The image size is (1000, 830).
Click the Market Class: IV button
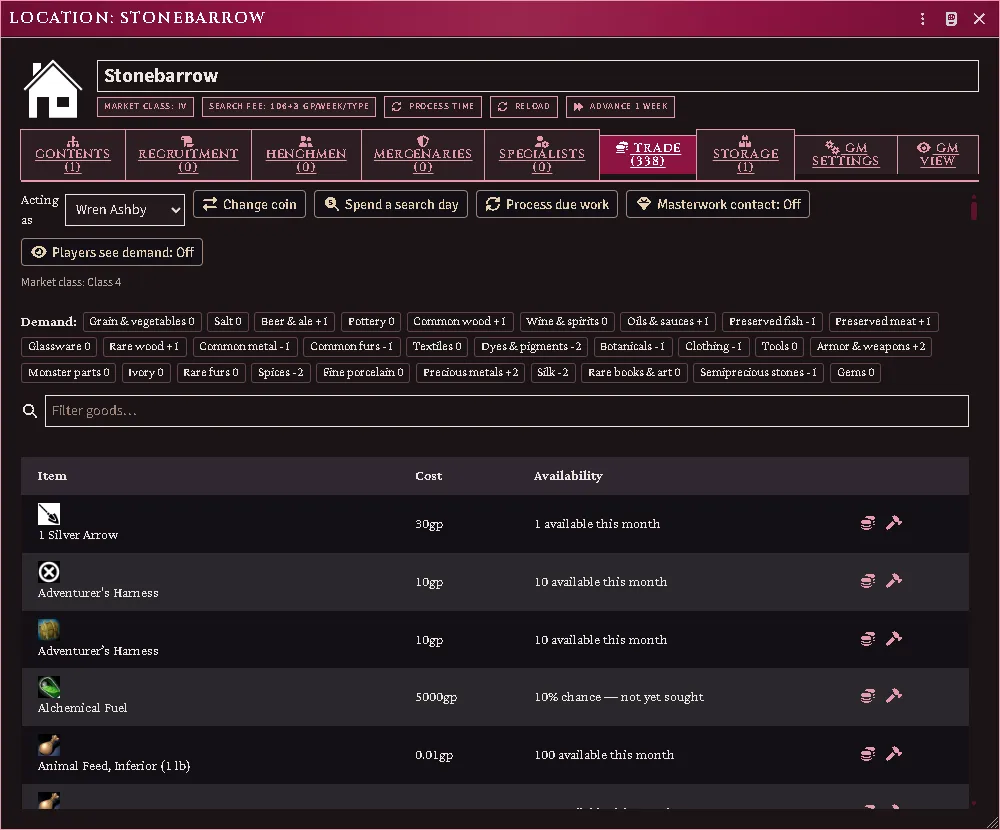(x=145, y=107)
